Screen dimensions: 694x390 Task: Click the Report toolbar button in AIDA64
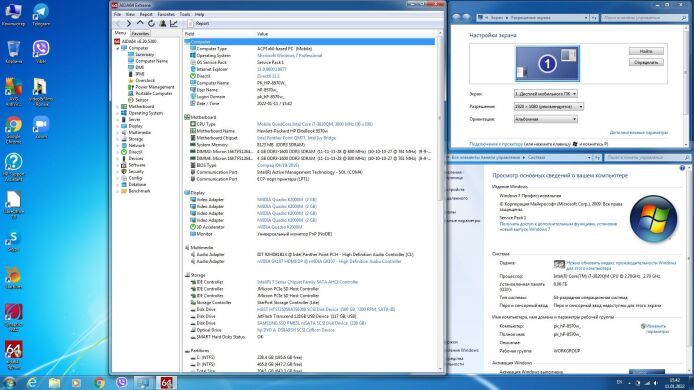(198, 23)
